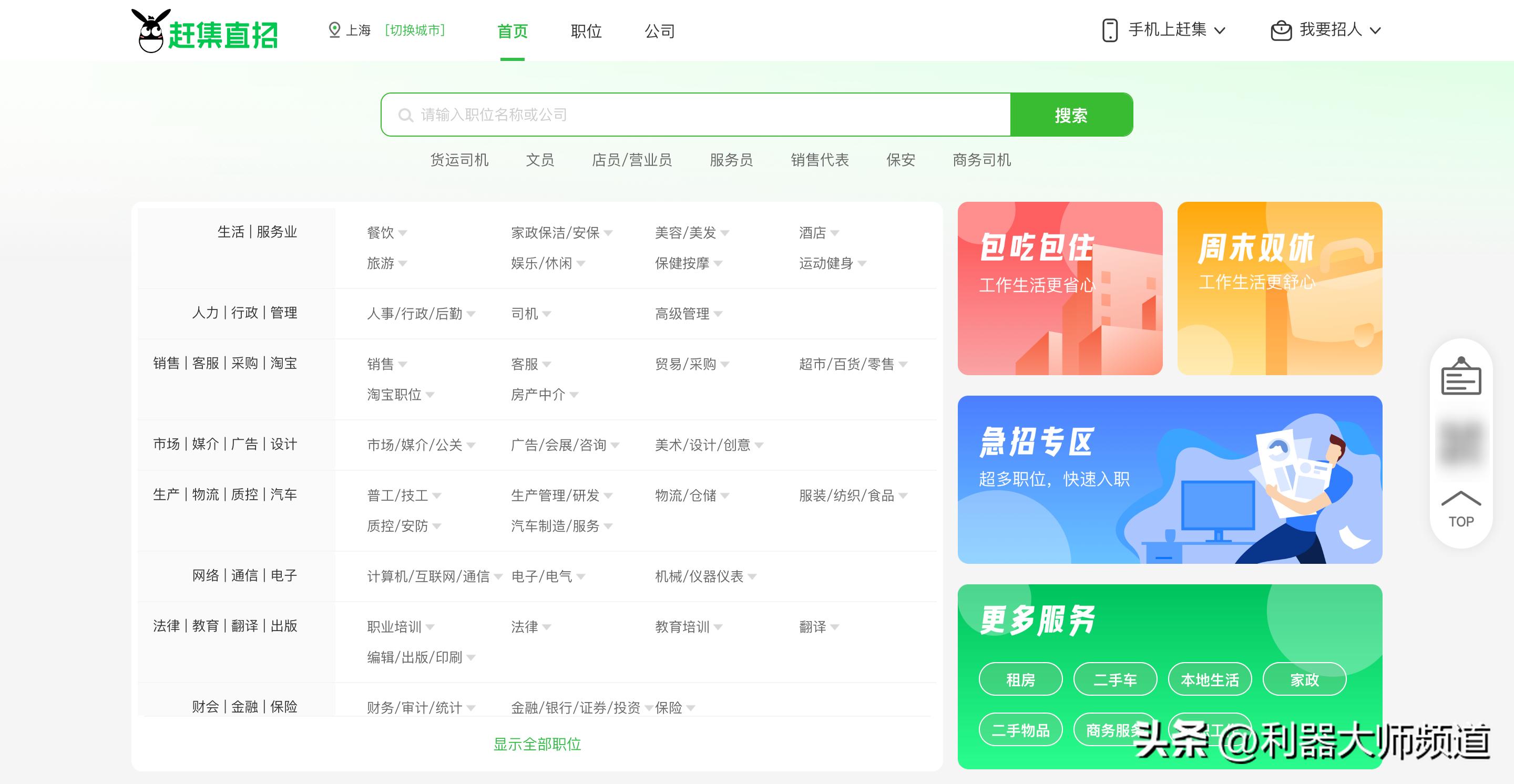Click the 租房 button under 更多服务

[x=1021, y=679]
